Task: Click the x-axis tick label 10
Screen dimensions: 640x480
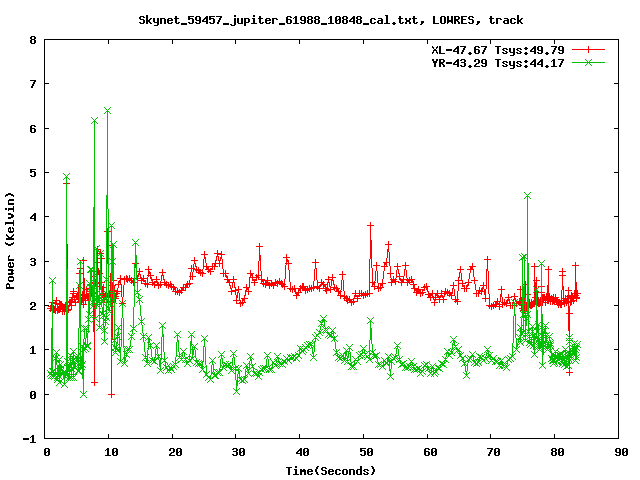Action: pyautogui.click(x=111, y=452)
